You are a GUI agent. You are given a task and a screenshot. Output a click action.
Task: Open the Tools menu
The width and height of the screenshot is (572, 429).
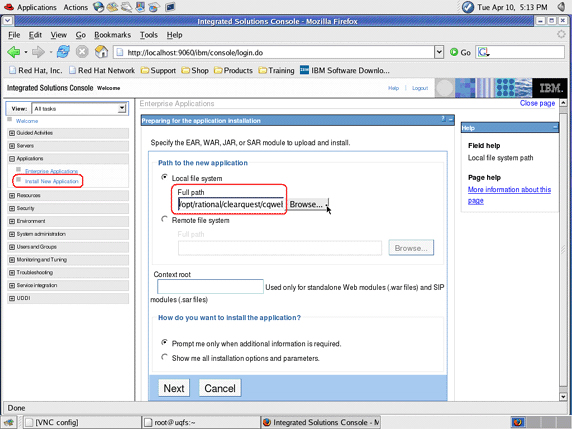point(149,35)
